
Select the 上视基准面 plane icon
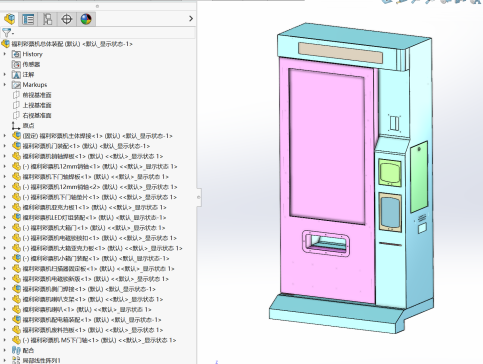(16, 105)
